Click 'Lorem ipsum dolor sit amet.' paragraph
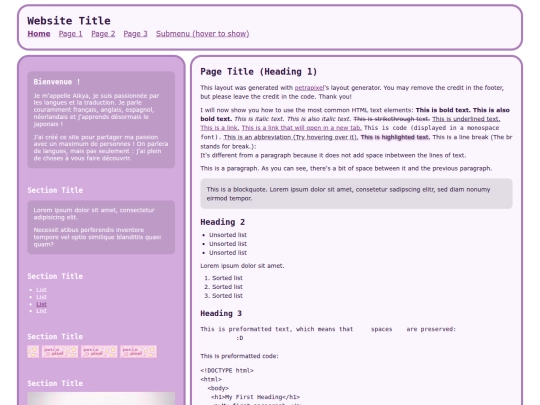The width and height of the screenshot is (540, 405). [242, 266]
